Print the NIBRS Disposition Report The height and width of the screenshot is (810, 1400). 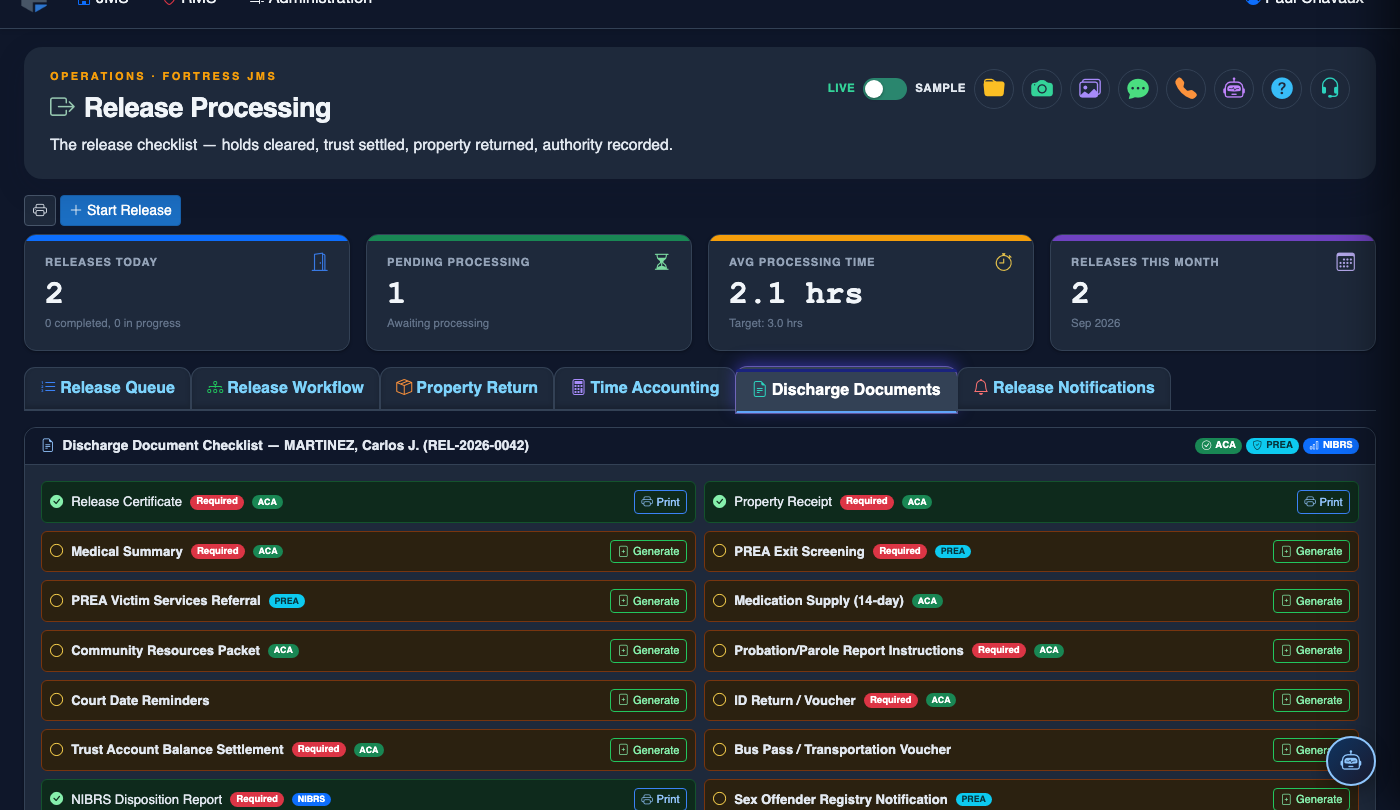pos(660,799)
